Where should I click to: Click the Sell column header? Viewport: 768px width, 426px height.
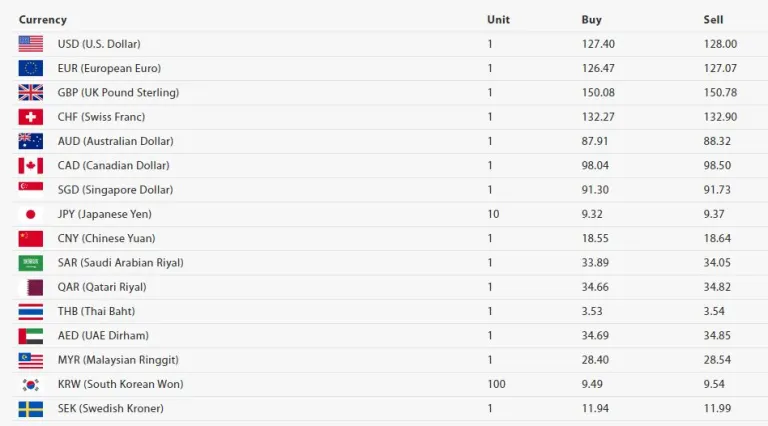(713, 20)
